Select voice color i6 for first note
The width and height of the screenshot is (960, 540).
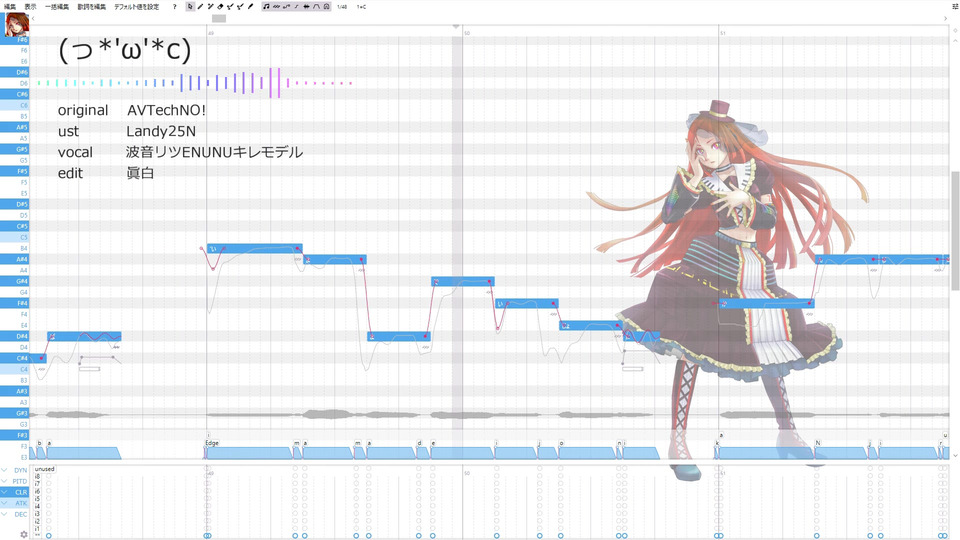coord(49,491)
